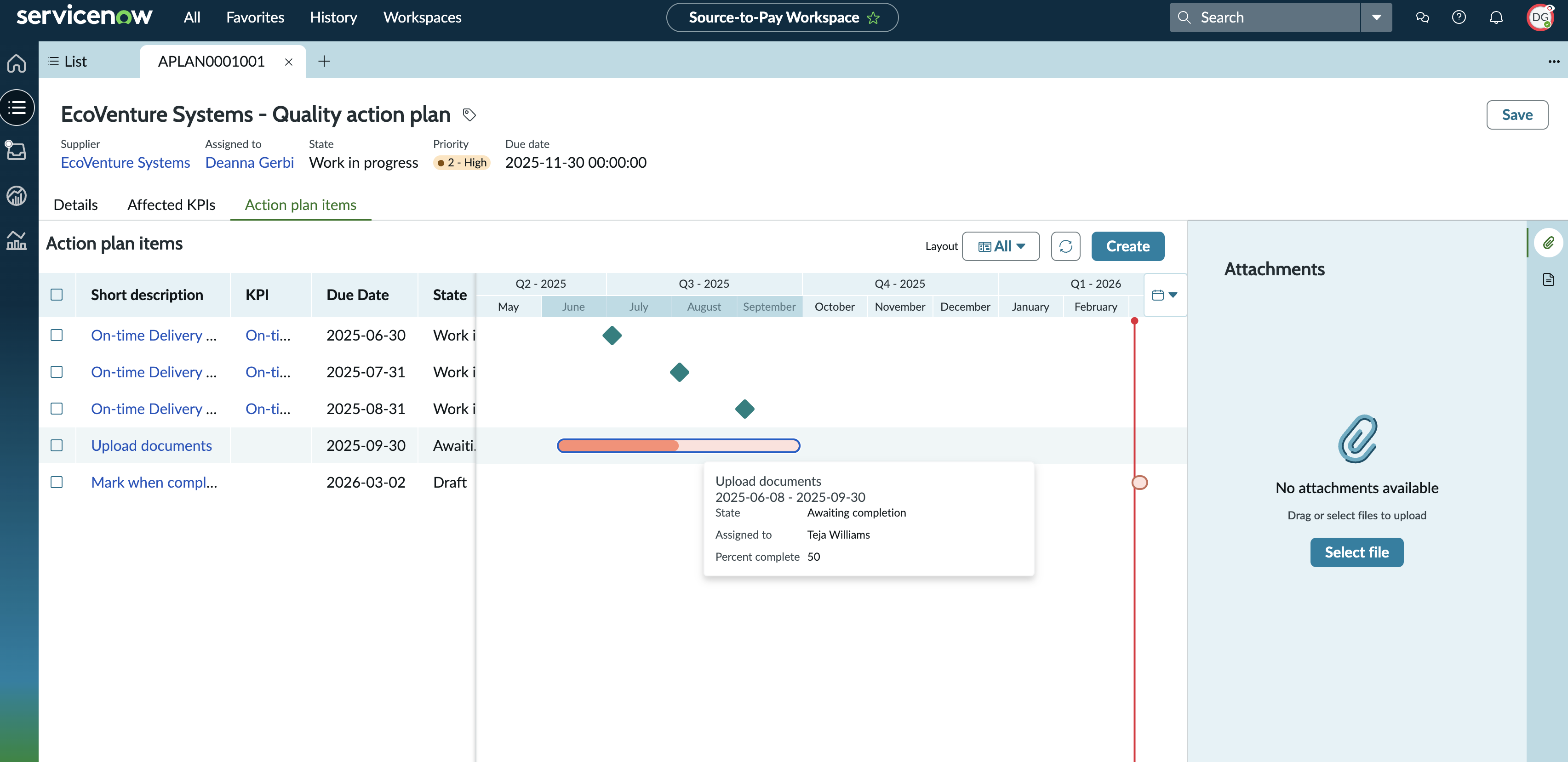Click the Q4 - 2025 quarter header
Screen dimensions: 1568x762
tap(900, 284)
